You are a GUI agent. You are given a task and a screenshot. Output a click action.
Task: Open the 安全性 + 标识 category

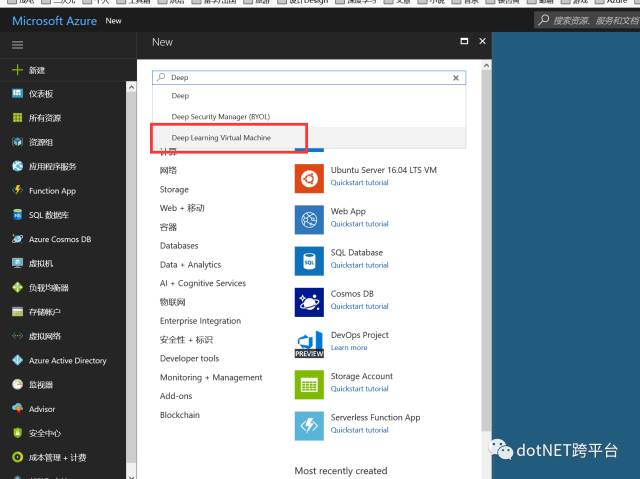point(187,340)
